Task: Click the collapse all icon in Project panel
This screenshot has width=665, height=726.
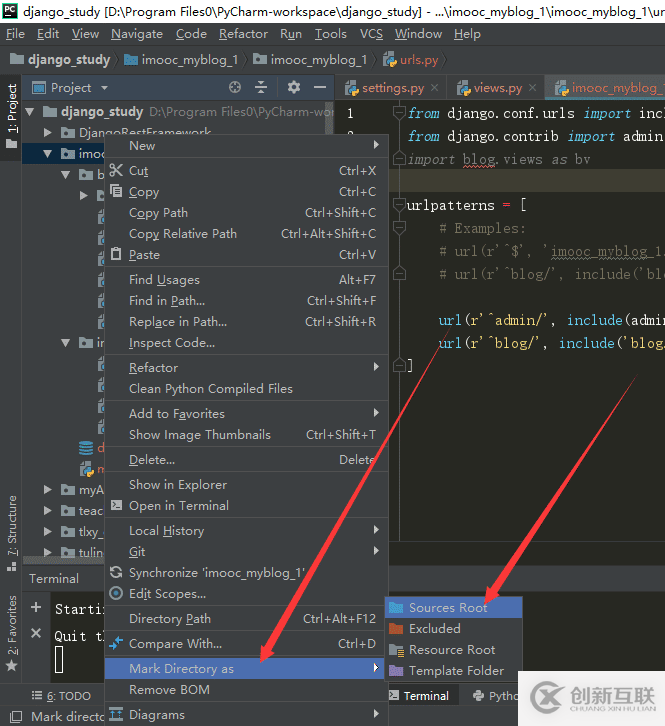Action: pos(261,88)
